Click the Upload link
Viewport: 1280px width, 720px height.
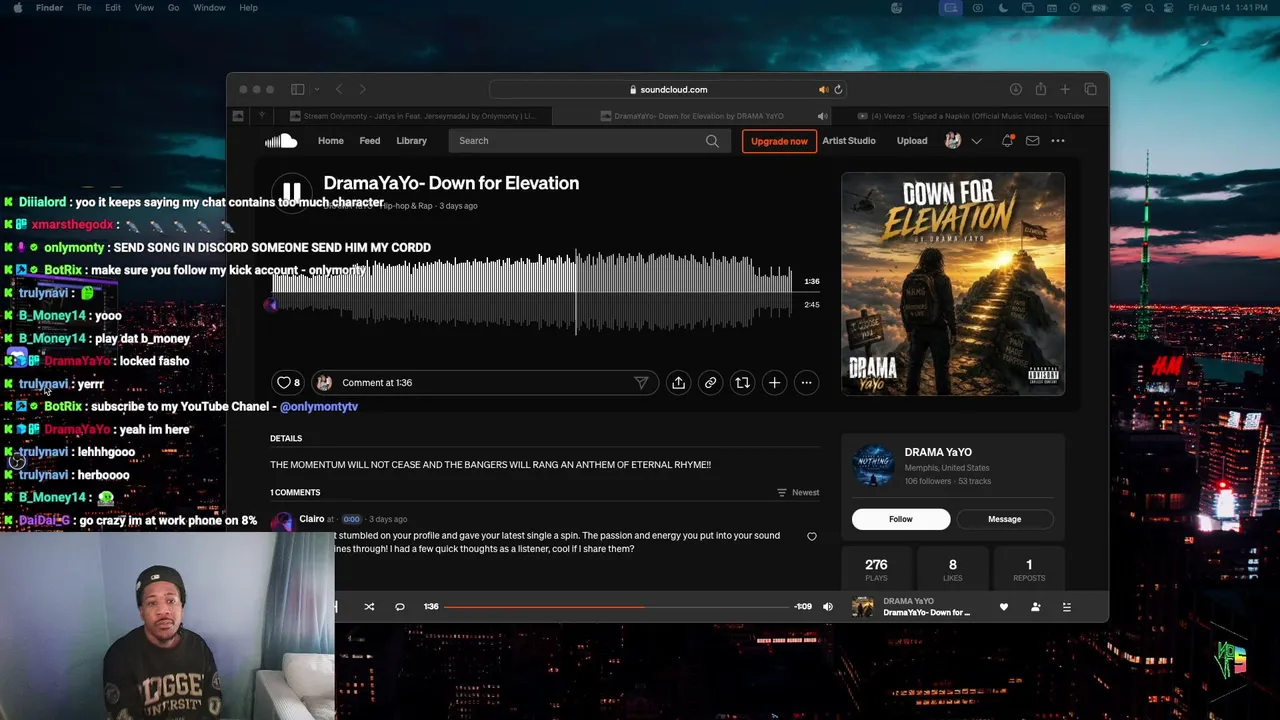pos(912,141)
